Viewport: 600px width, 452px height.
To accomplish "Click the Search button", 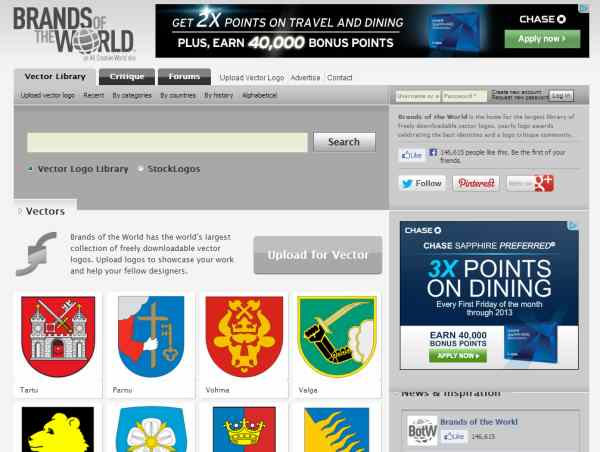I will (x=344, y=142).
